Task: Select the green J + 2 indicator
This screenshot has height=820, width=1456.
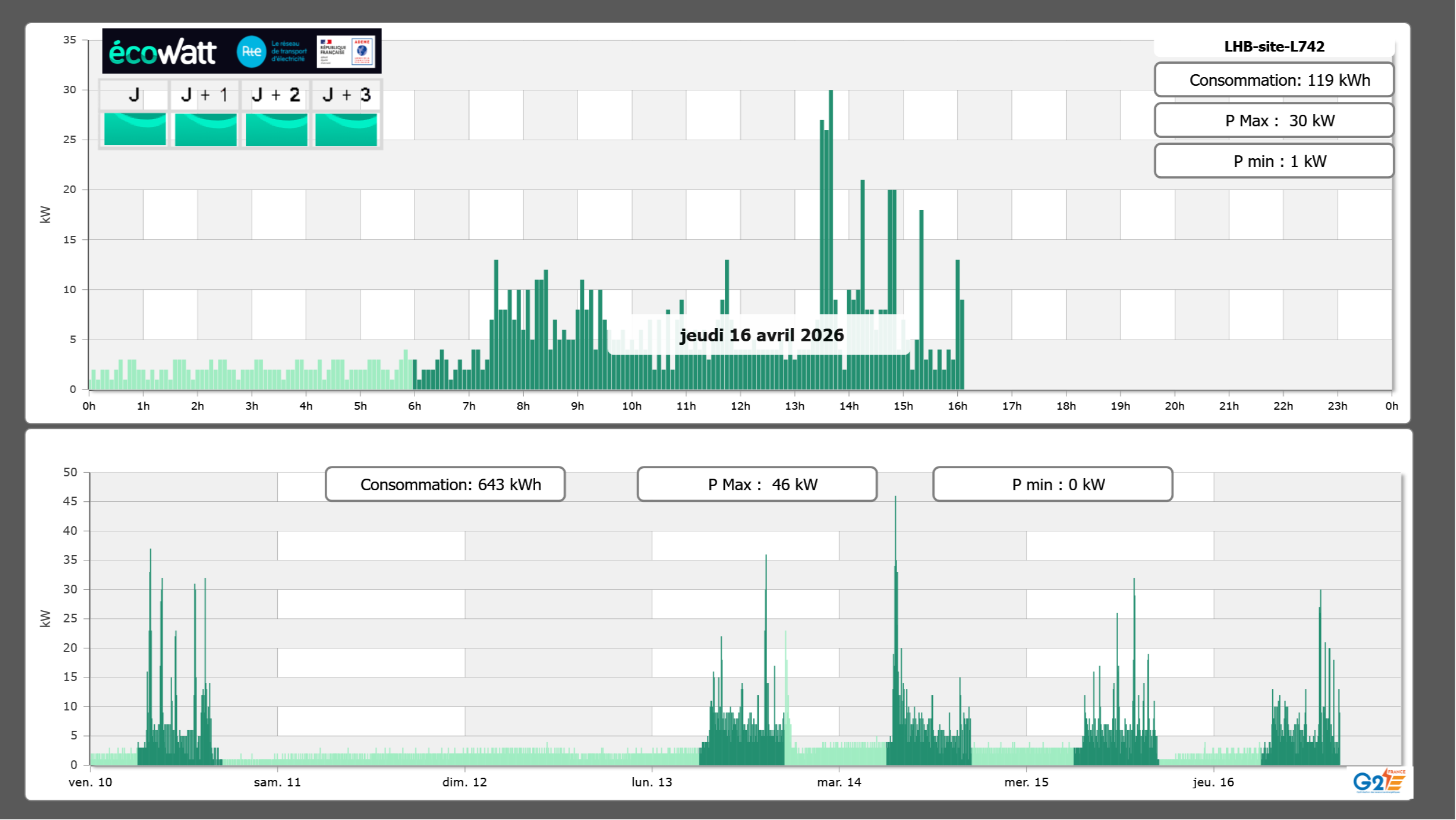Action: (x=276, y=129)
